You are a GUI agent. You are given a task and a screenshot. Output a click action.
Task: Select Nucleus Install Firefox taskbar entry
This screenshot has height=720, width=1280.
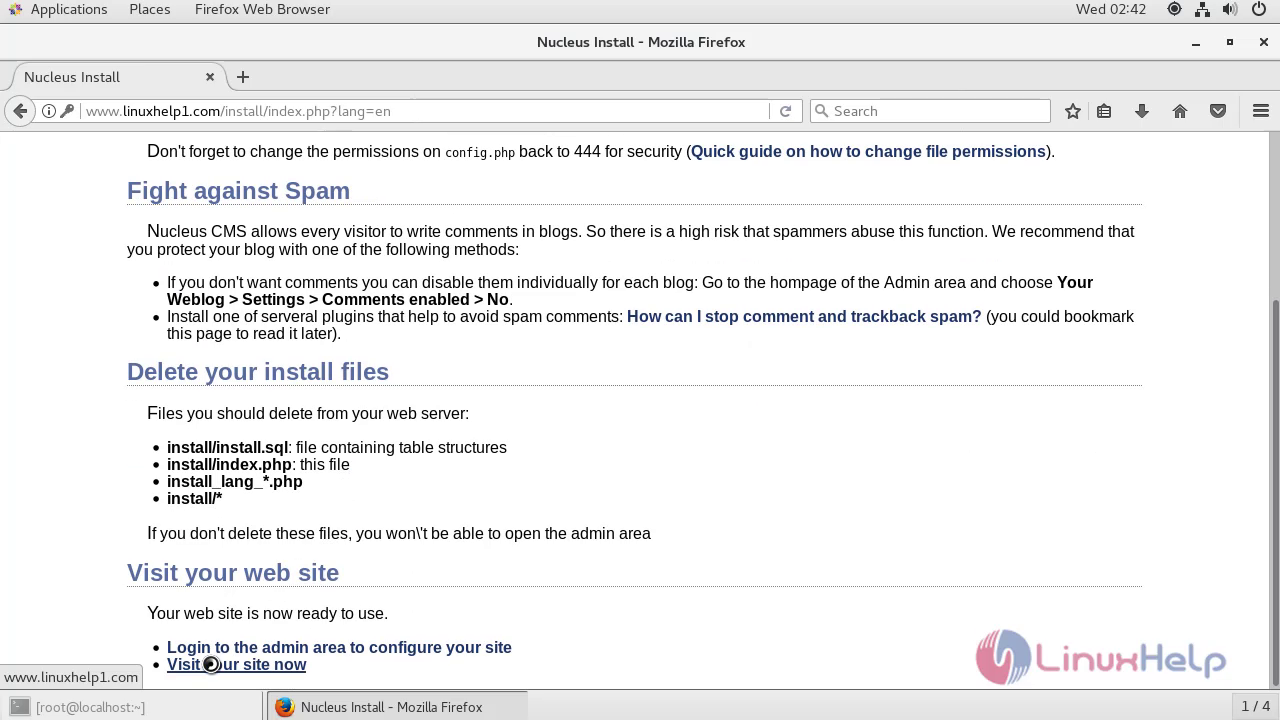pyautogui.click(x=396, y=707)
